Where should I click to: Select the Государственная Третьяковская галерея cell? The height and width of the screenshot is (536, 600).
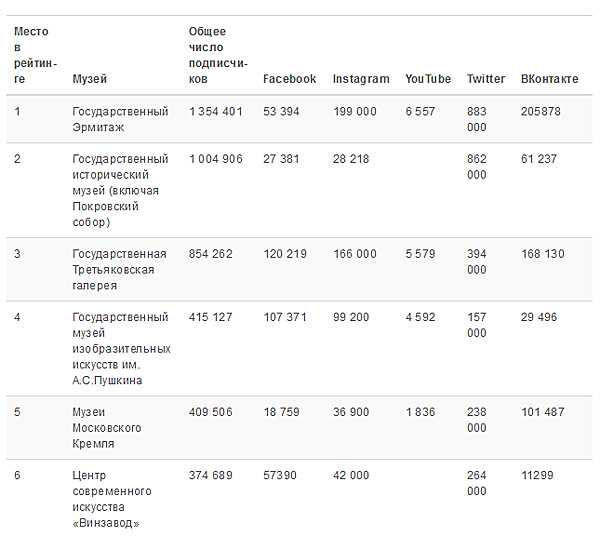(x=119, y=269)
